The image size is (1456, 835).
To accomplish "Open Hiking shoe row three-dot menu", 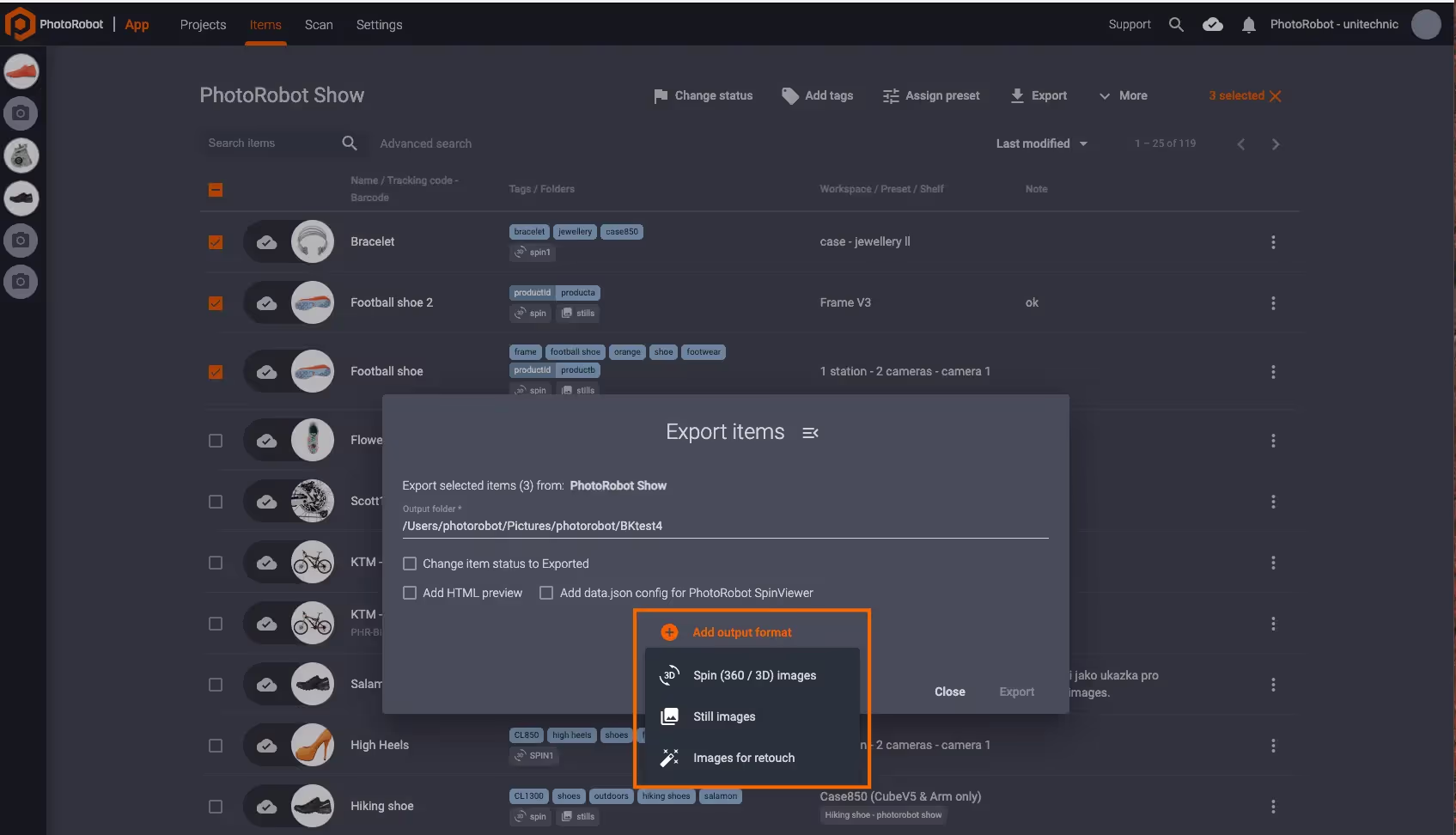I will [1273, 807].
